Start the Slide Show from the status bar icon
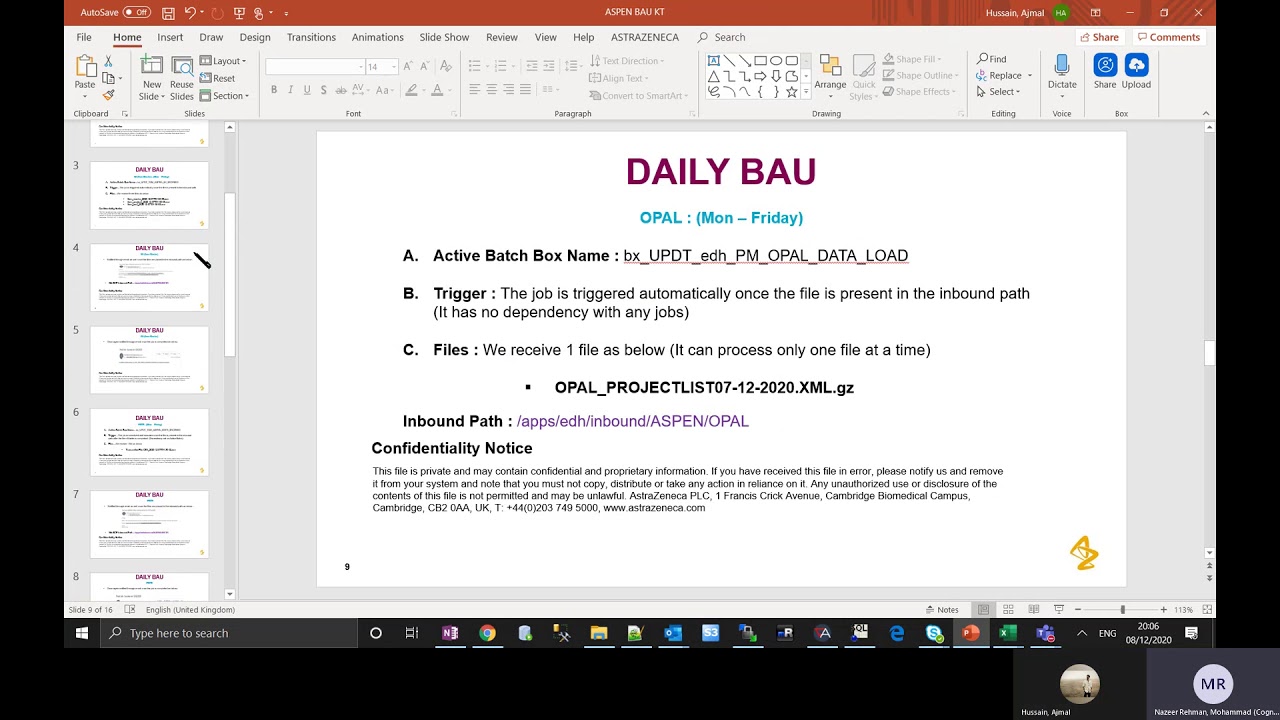This screenshot has width=1280, height=720. 1058,610
